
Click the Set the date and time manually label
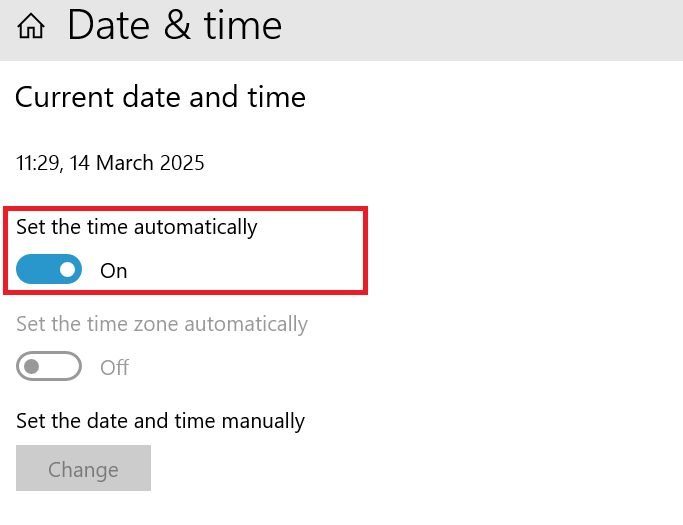(x=160, y=421)
